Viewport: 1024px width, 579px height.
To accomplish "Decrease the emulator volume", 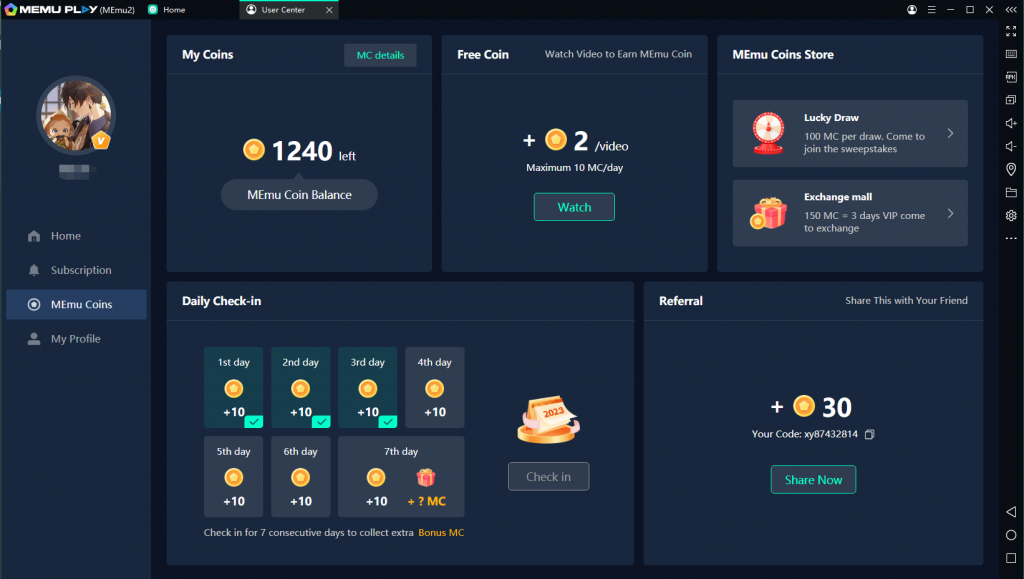I will pyautogui.click(x=1011, y=146).
